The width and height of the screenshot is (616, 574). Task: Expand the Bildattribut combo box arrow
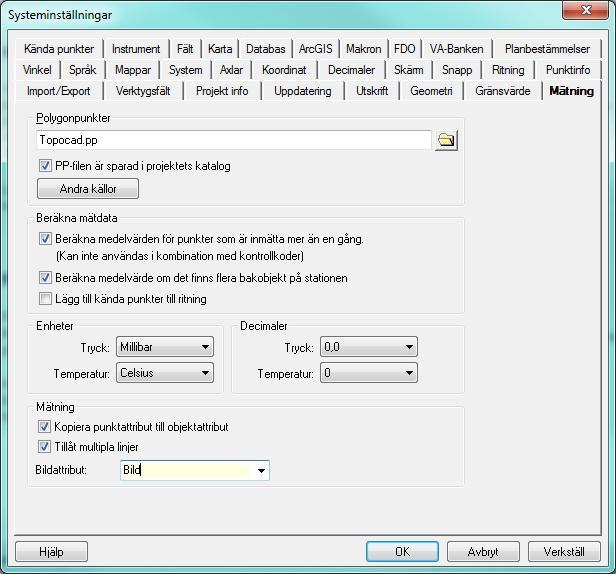261,471
